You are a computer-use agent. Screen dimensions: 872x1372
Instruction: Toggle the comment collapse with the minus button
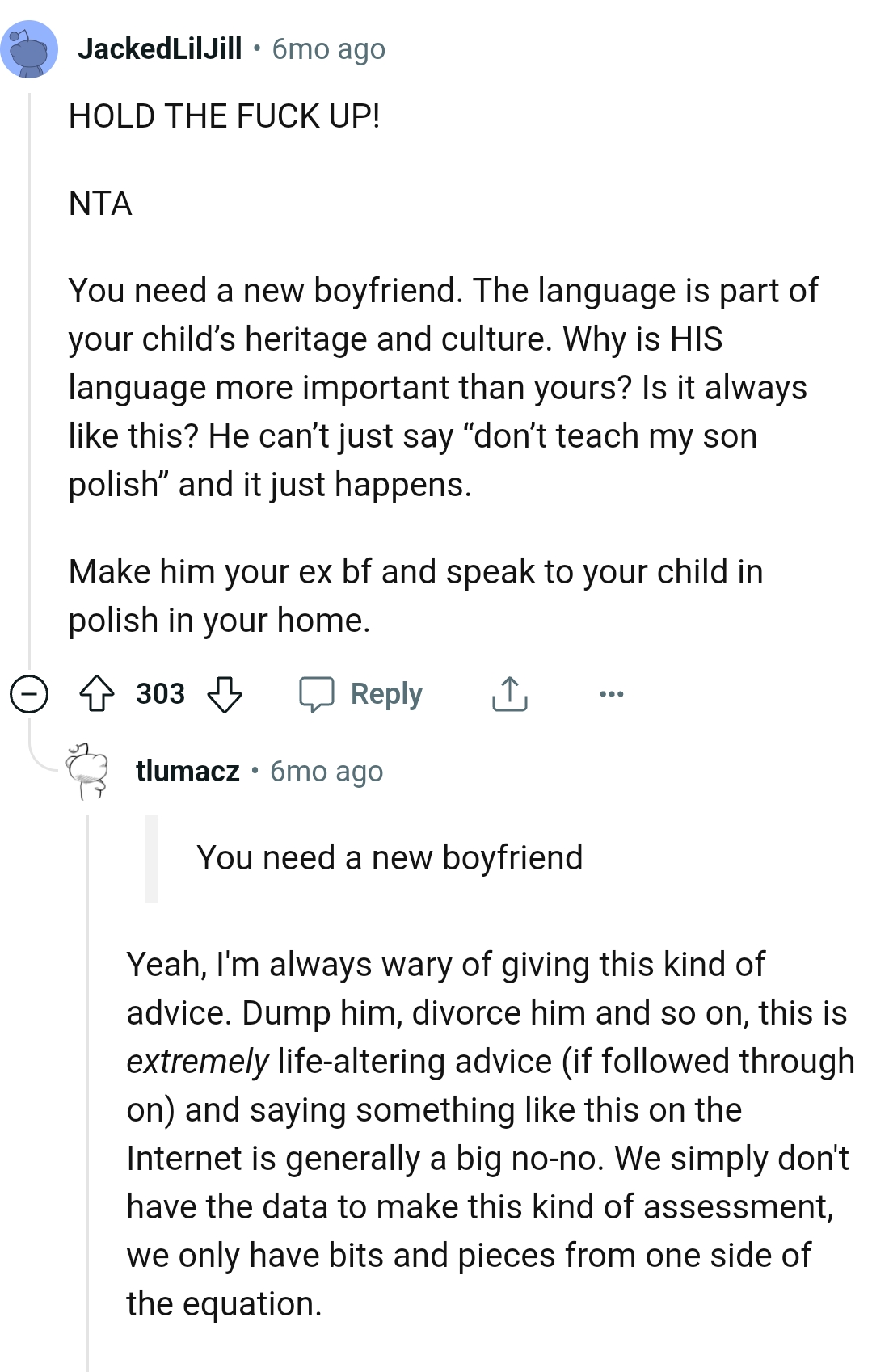tap(29, 692)
